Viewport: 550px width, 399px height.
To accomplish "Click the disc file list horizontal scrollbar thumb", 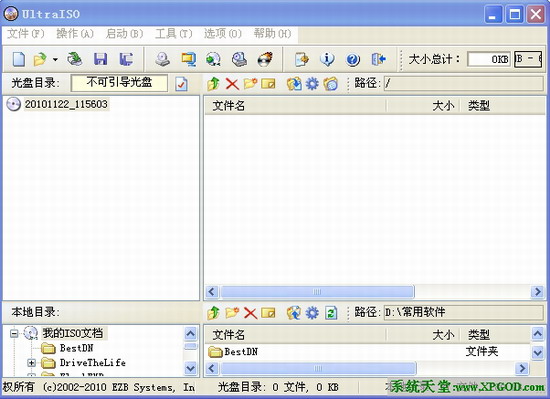I will (317, 292).
